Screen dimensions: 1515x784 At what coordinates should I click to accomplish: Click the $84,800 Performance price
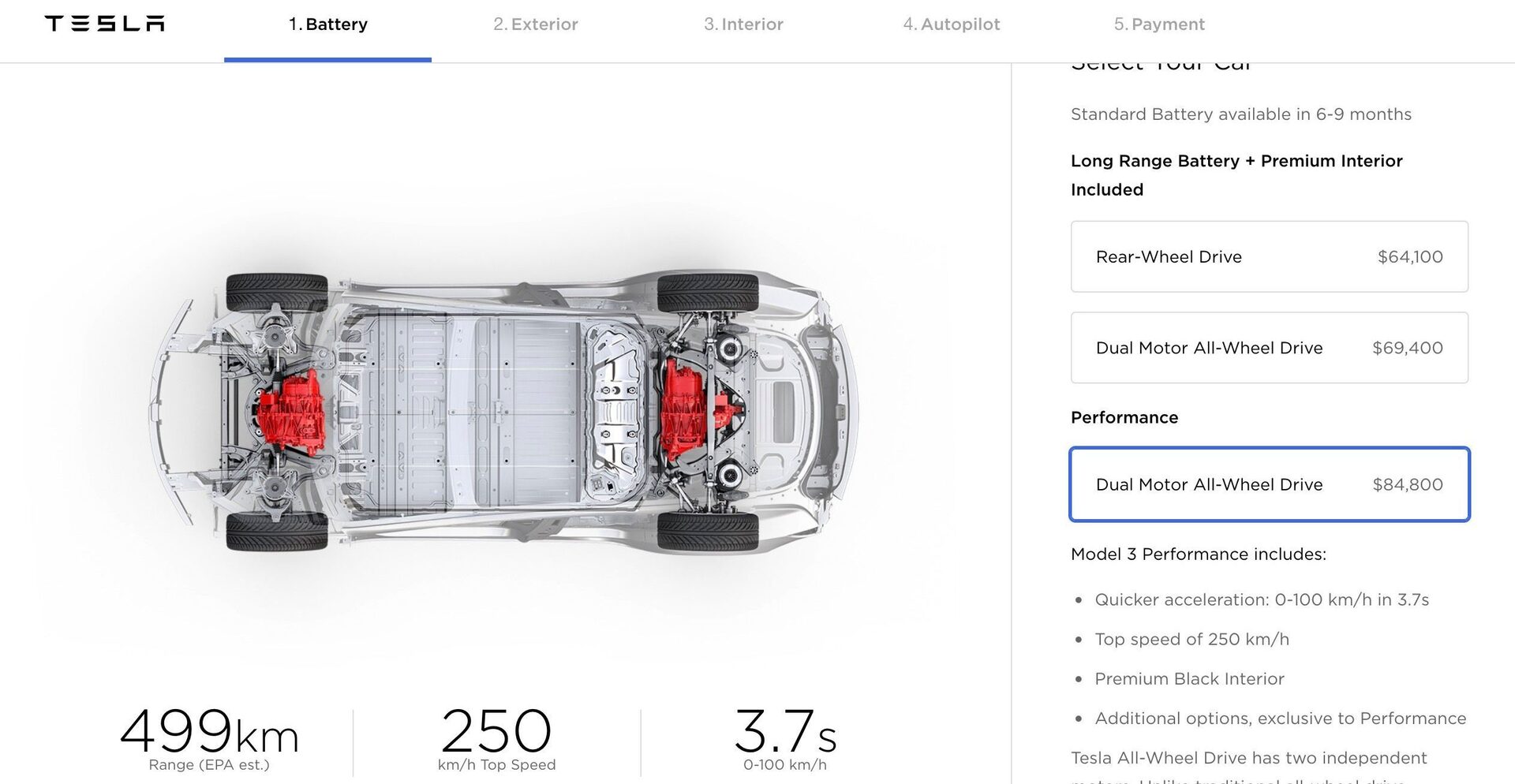1408,484
